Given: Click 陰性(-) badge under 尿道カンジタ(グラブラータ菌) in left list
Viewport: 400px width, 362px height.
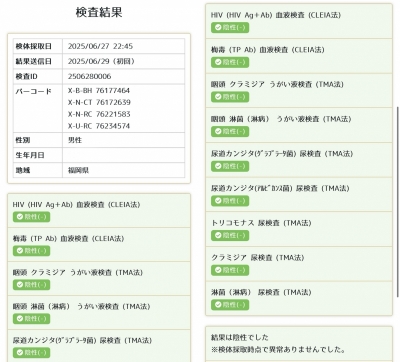Looking at the screenshot, I should point(32,353).
